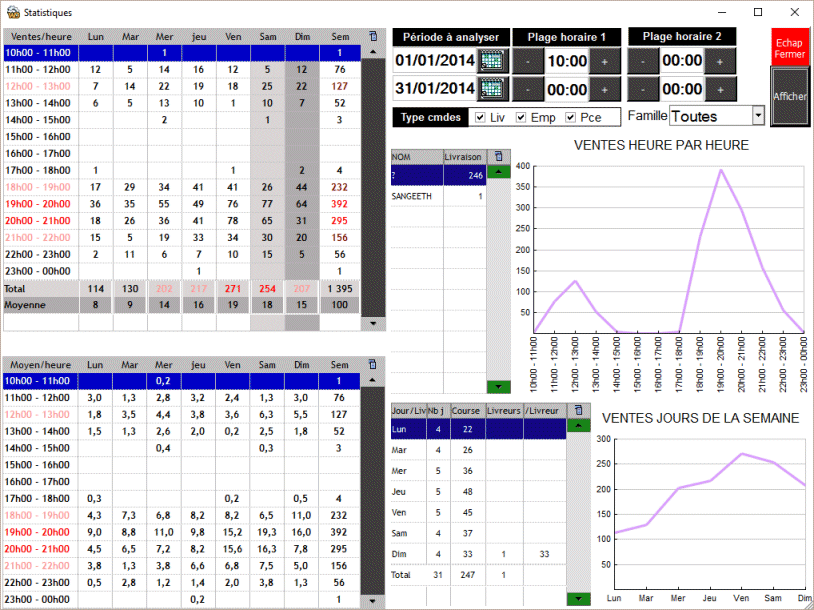Click the start date field 01/01/2014
Viewport: 814px width, 610px height.
tap(434, 60)
